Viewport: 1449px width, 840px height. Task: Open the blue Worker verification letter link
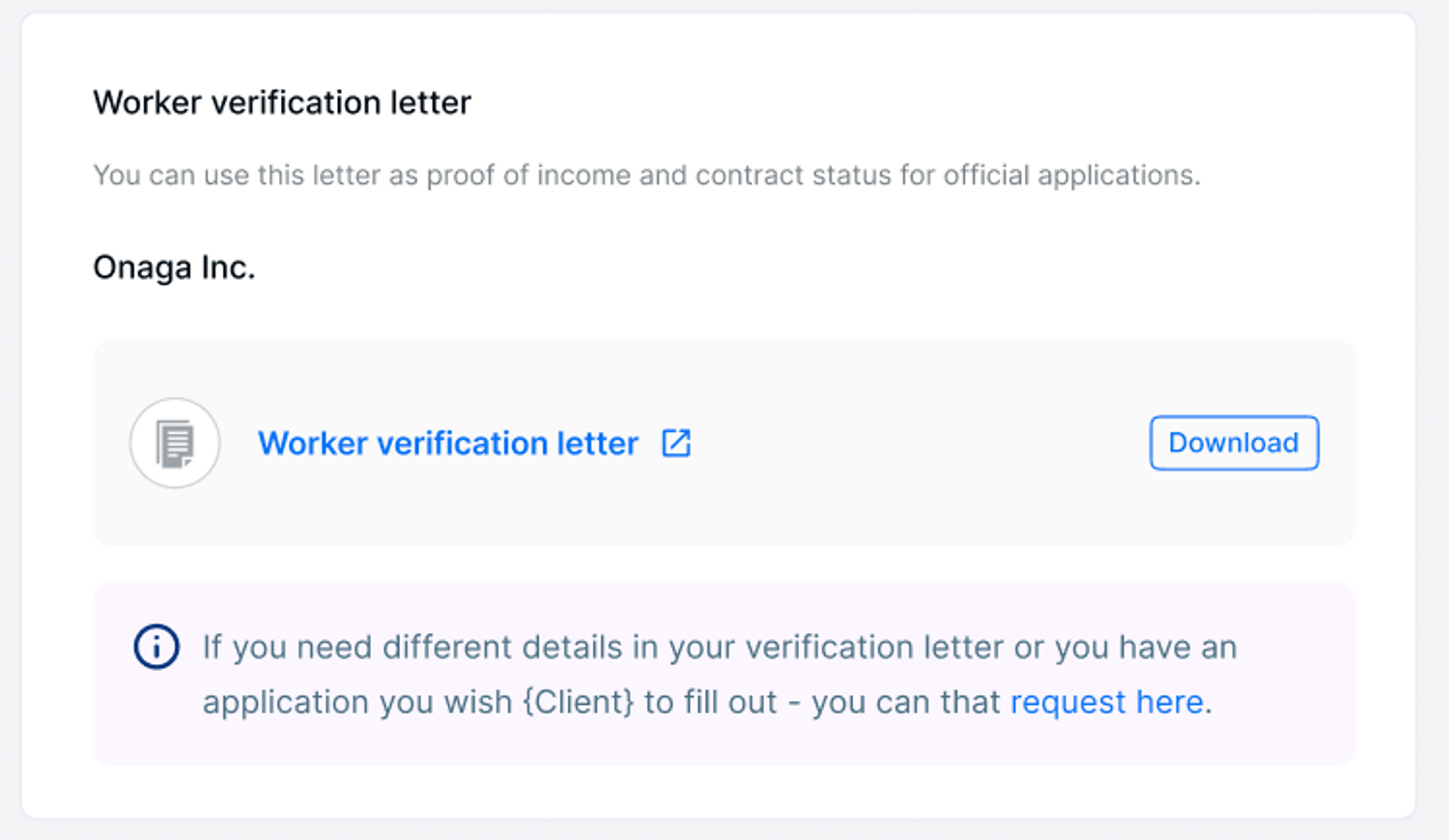tap(448, 443)
